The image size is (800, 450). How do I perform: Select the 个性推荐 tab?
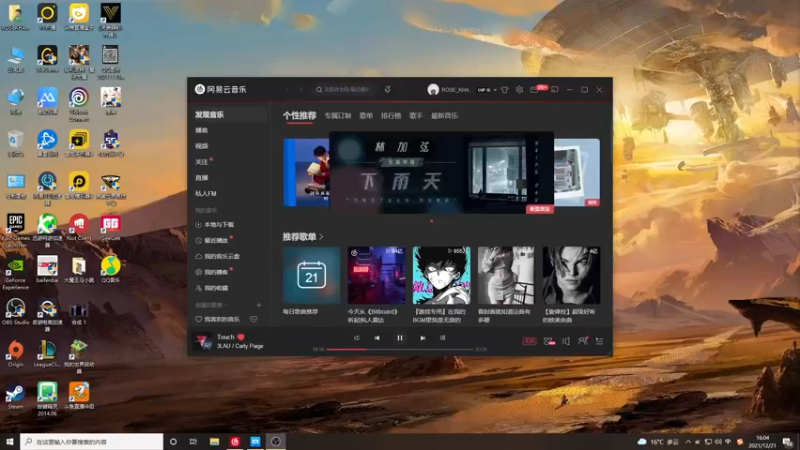click(x=299, y=116)
